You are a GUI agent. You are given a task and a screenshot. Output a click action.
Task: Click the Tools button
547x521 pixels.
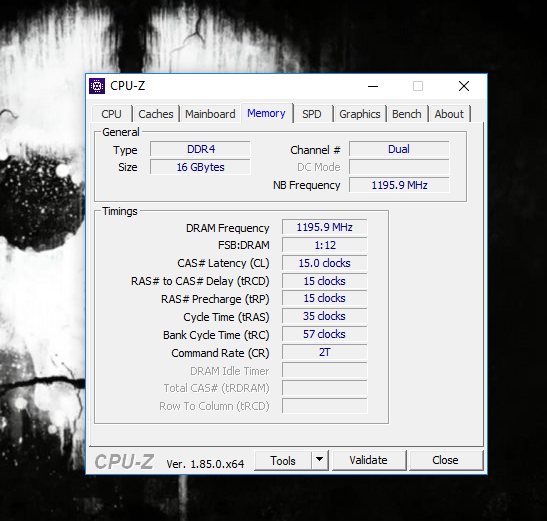point(283,461)
